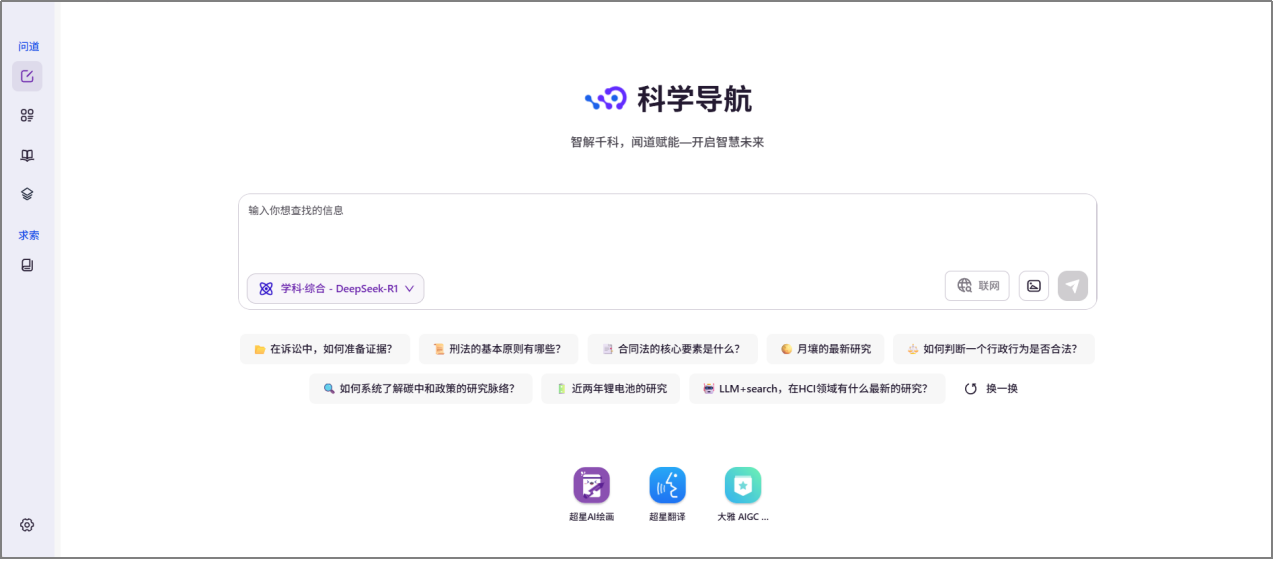Click the 合同法的核心要素是什么？ suggestion
The image size is (1274, 561).
672,349
